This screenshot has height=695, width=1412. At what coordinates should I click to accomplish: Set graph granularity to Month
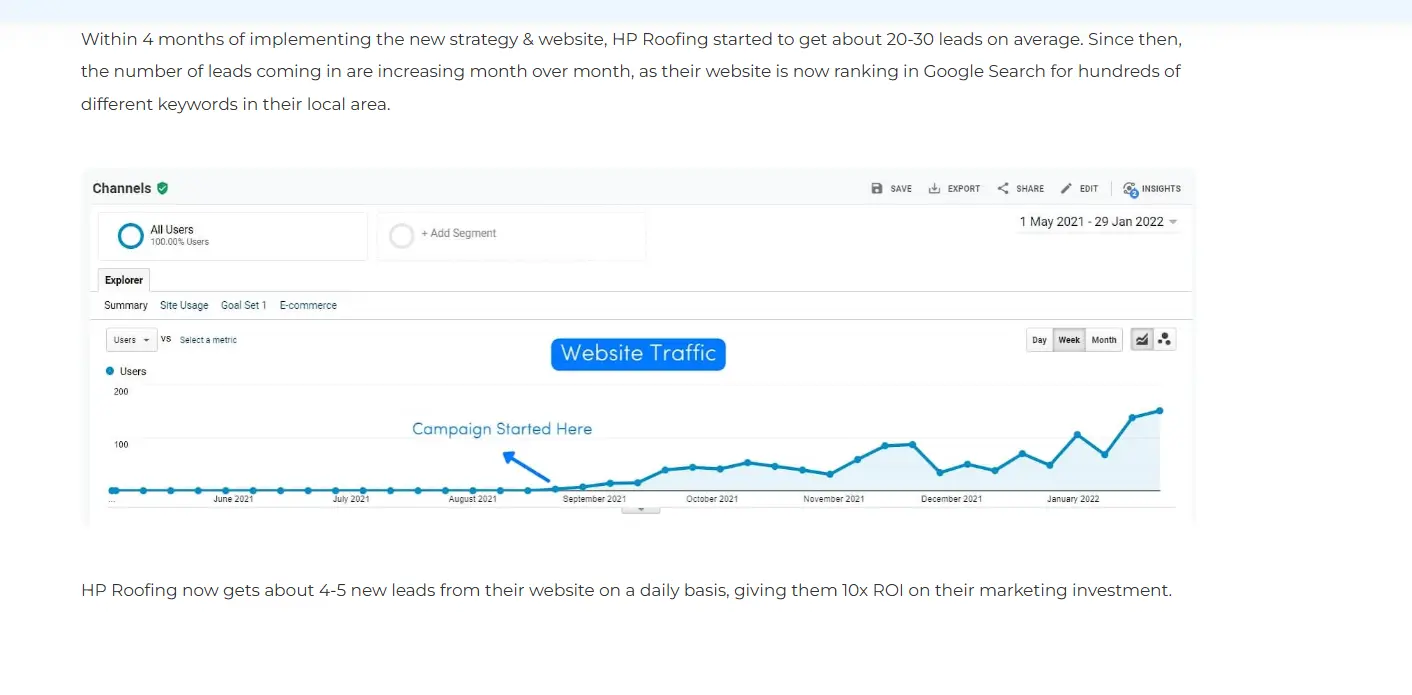tap(1104, 340)
